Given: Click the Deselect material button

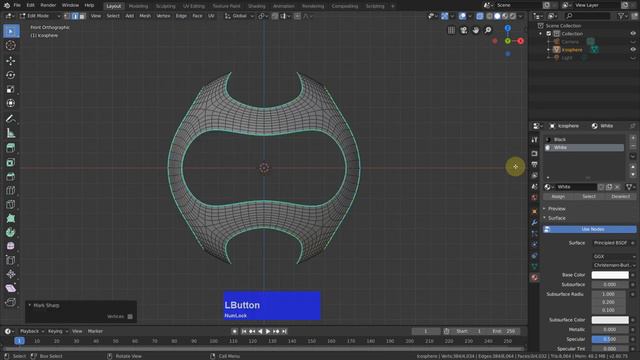Looking at the screenshot, I should click(620, 196).
